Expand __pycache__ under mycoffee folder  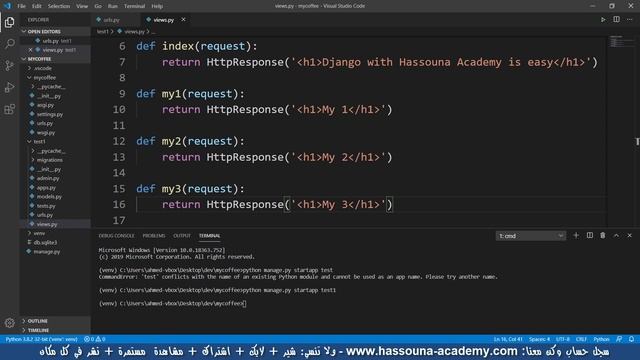51,87
